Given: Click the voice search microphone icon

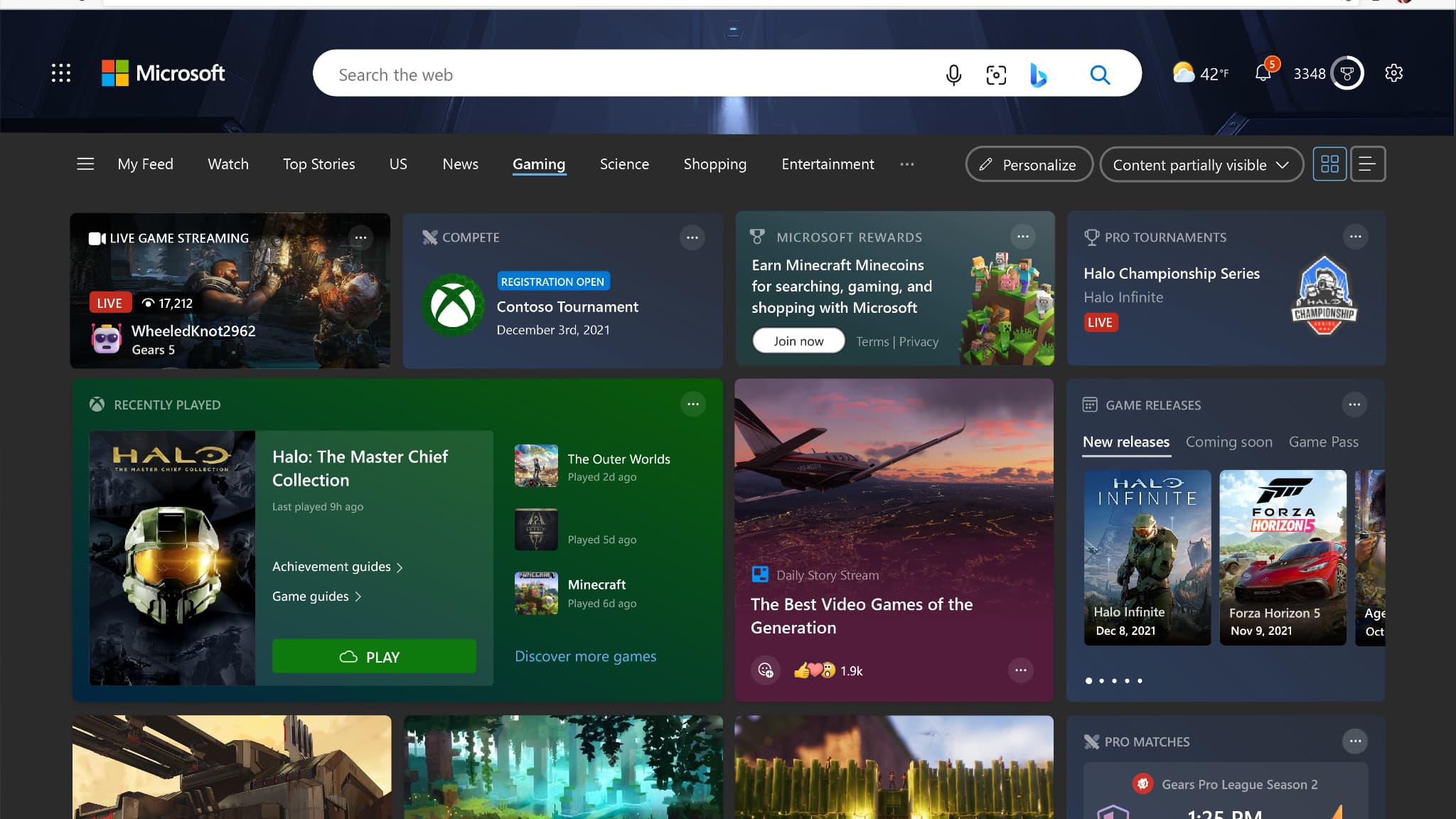Looking at the screenshot, I should click(x=954, y=74).
